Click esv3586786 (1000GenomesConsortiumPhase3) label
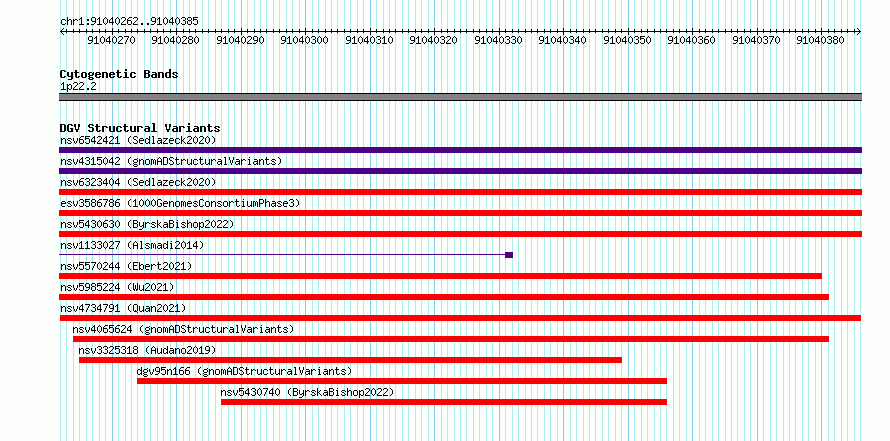890x441 pixels. pos(180,203)
